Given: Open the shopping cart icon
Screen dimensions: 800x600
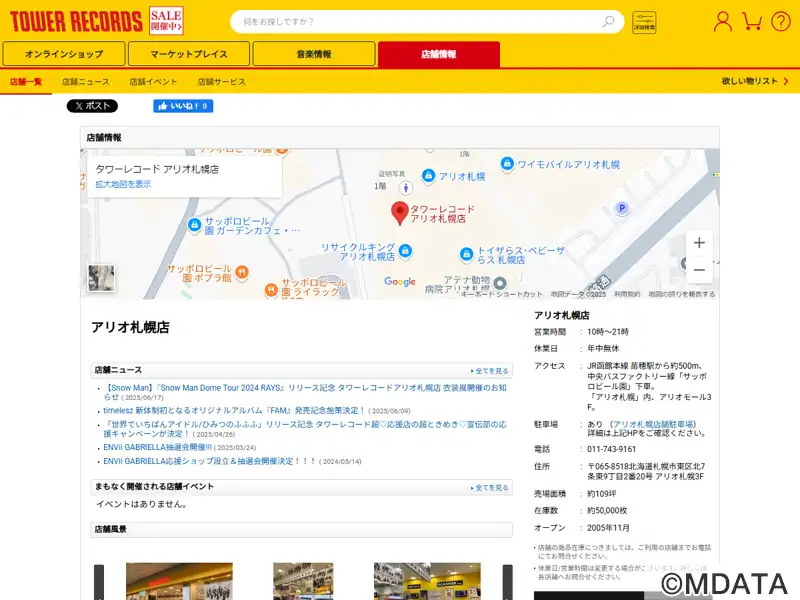Looking at the screenshot, I should point(752,21).
